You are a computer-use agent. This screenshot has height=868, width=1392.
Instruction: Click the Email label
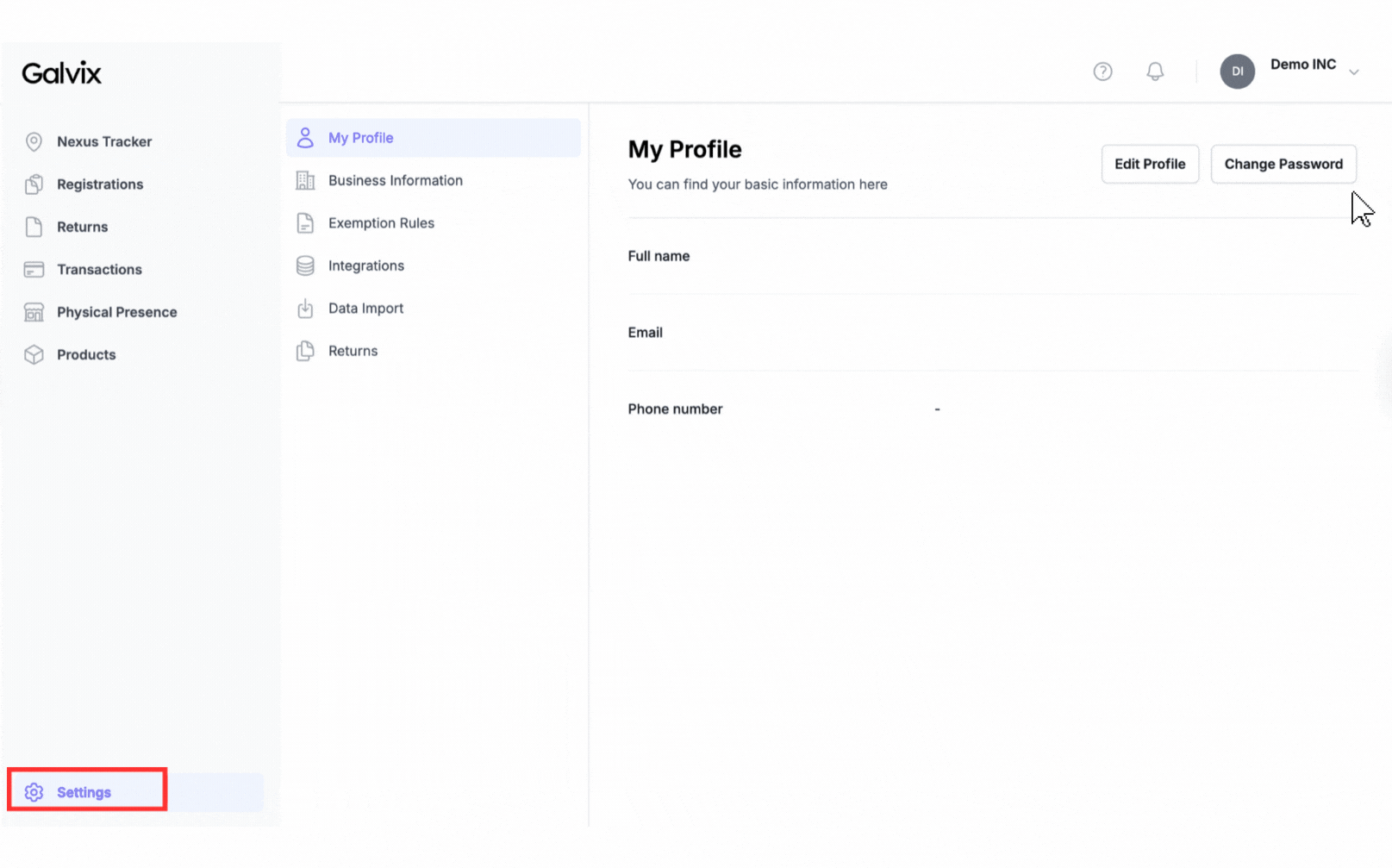645,333
